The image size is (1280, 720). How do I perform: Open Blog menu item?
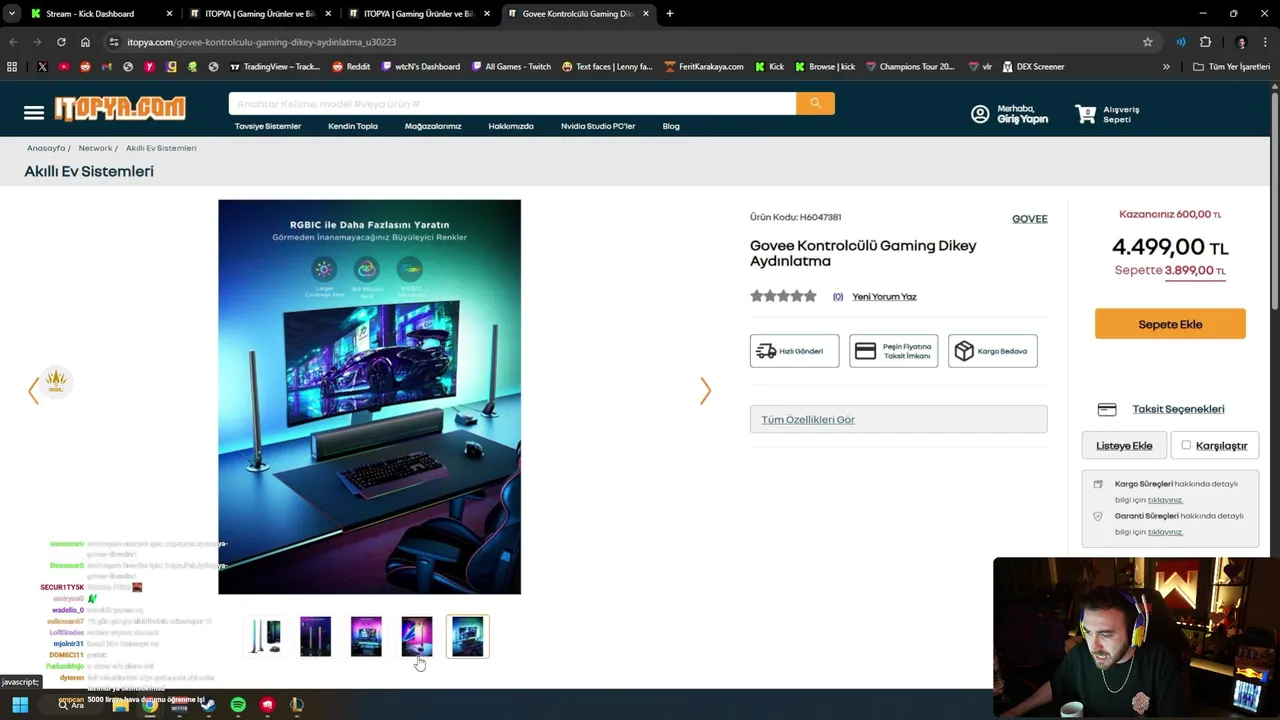point(671,126)
